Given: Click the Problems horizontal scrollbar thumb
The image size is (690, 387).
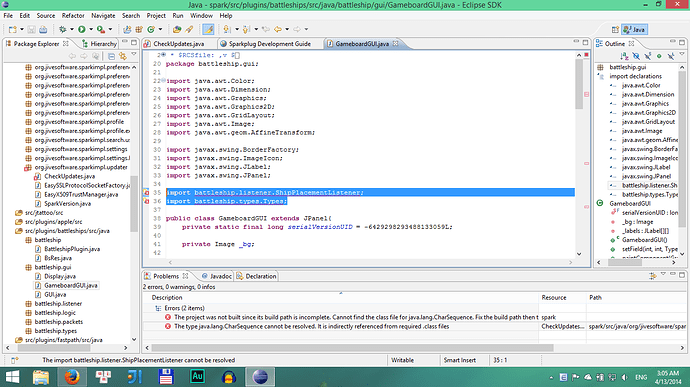Looking at the screenshot, I should point(352,348).
